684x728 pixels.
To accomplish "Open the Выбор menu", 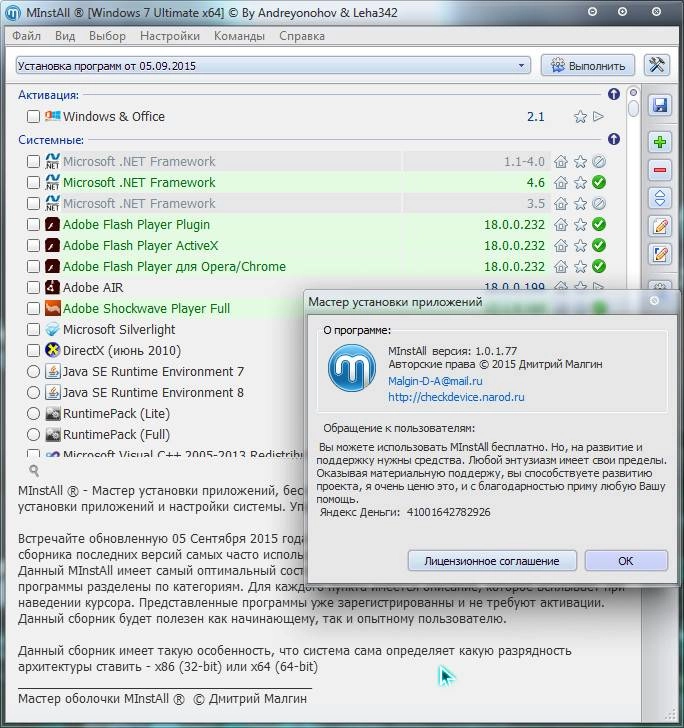I will click(x=107, y=36).
